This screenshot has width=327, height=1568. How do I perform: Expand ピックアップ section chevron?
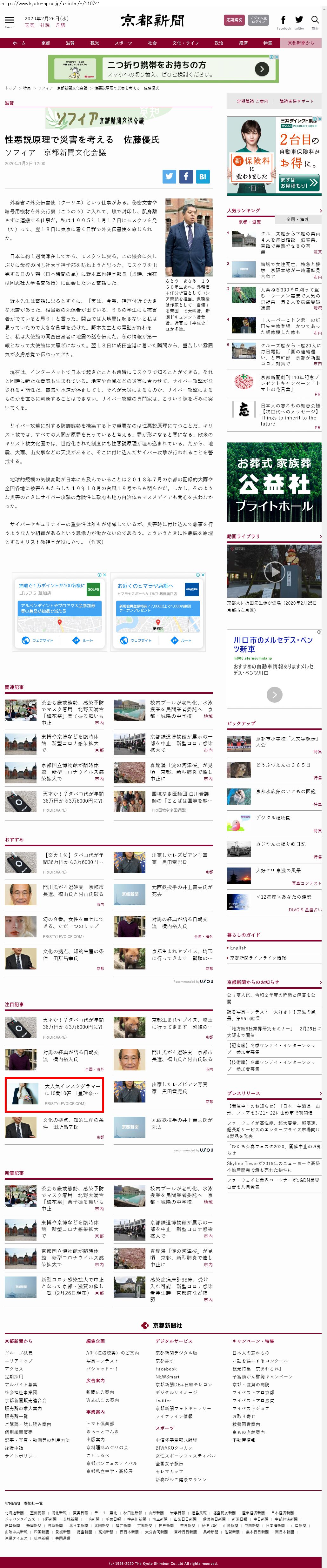(320, 723)
